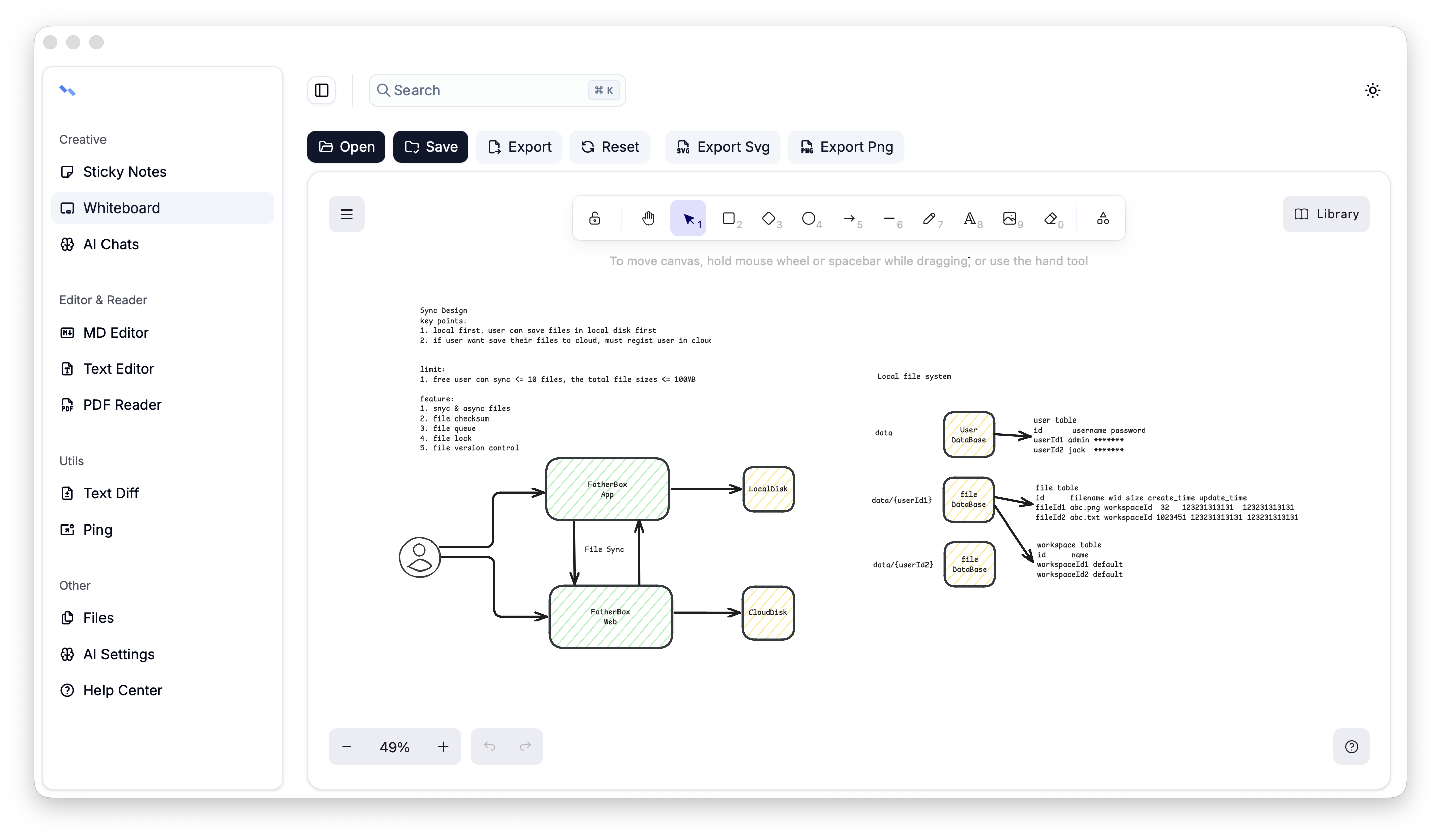
Task: Toggle keep-selected-tool lock
Action: pos(595,218)
